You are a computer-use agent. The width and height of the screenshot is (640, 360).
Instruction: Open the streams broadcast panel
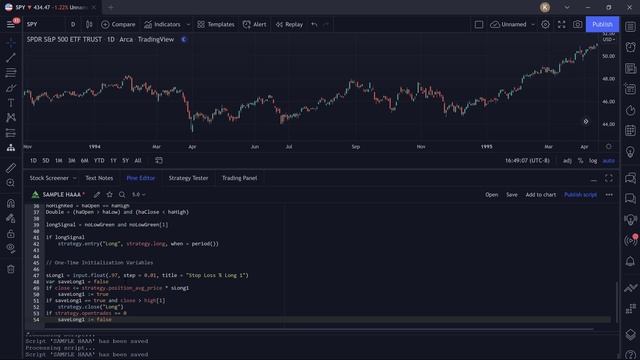pos(631,240)
